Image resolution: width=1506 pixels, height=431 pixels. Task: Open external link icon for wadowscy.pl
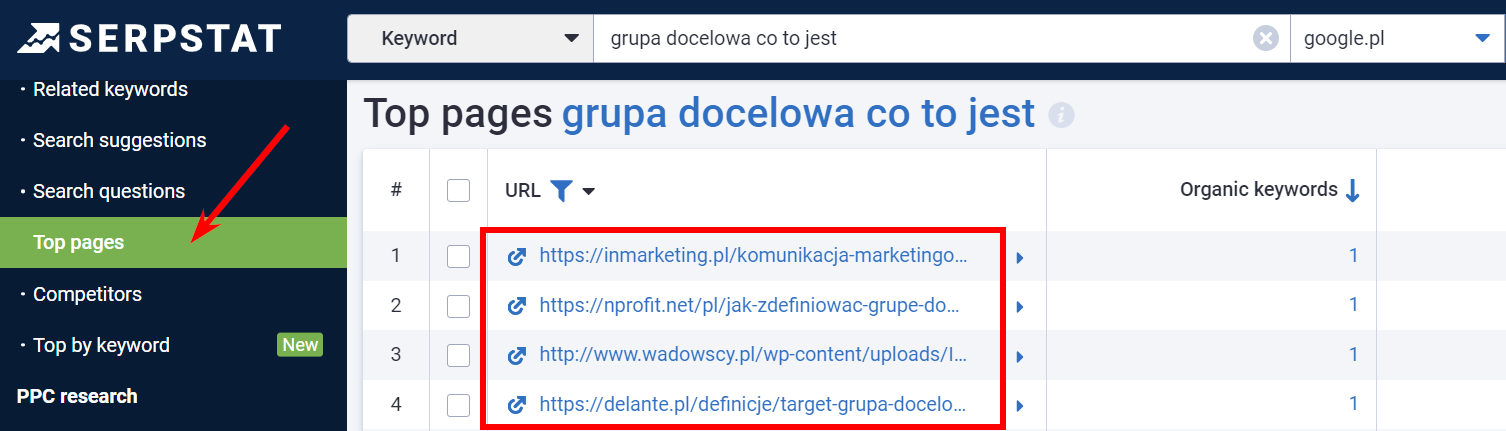[x=517, y=355]
